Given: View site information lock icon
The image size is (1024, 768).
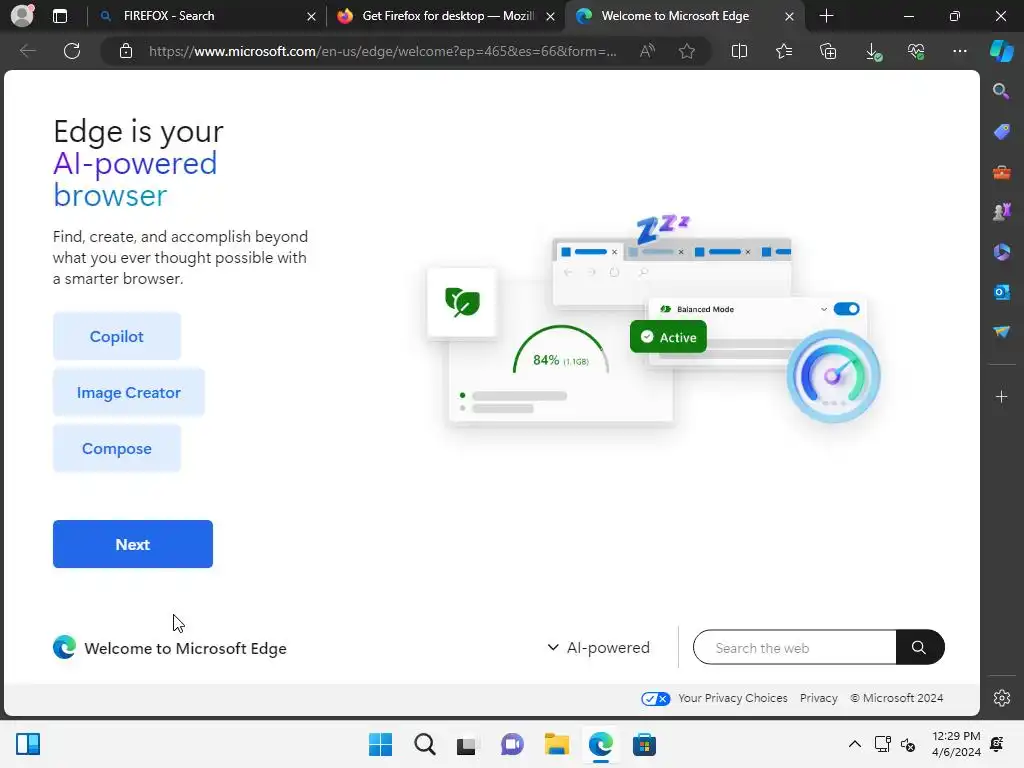Looking at the screenshot, I should pos(126,51).
